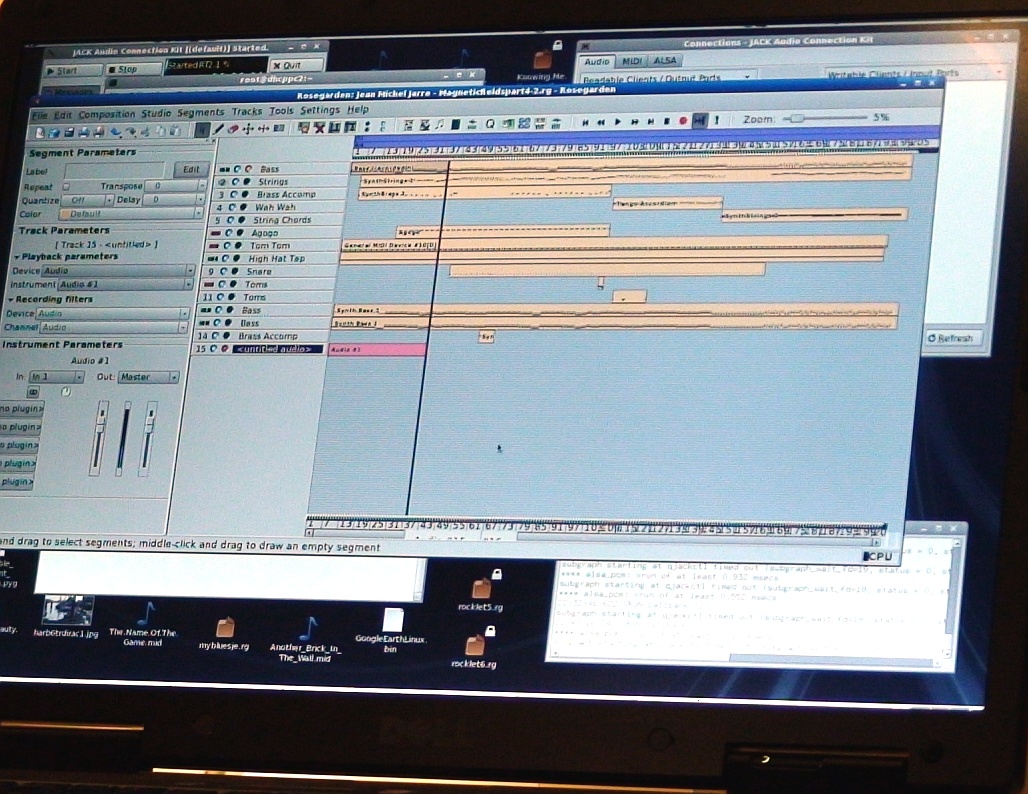Switch to the MIDI tab in Connections window
Viewport: 1028px width, 794px height.
(632, 61)
